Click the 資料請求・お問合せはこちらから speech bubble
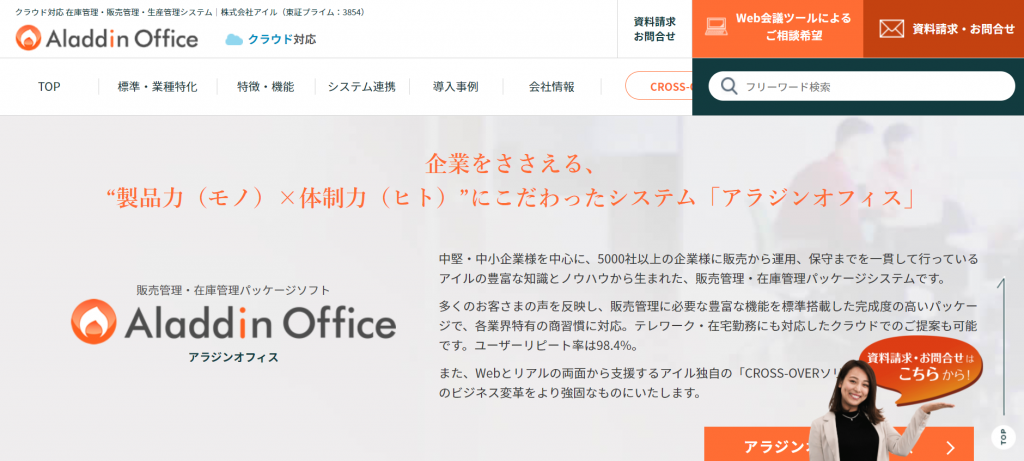Viewport: 1024px width, 461px height. point(918,367)
